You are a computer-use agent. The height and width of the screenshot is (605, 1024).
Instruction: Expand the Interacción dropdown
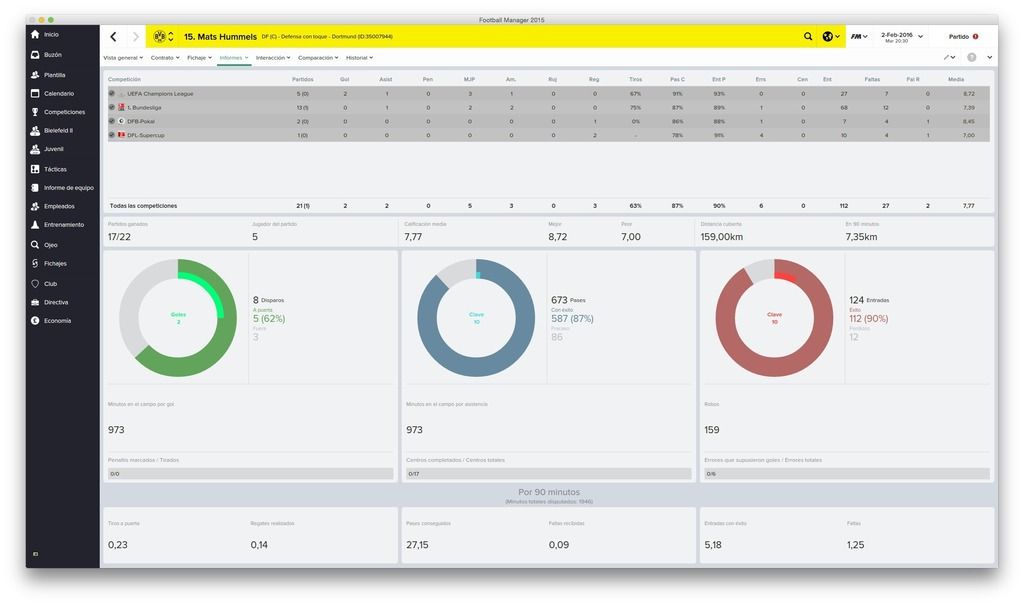[x=273, y=57]
